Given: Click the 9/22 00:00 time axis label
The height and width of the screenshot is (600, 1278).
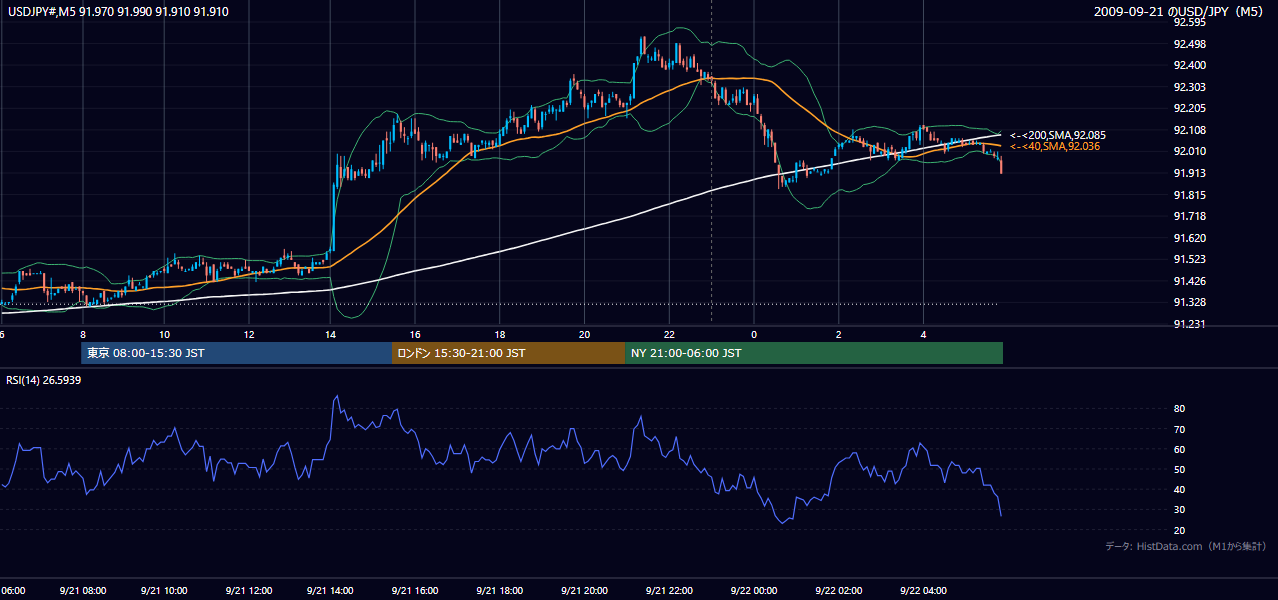Looking at the screenshot, I should (754, 591).
